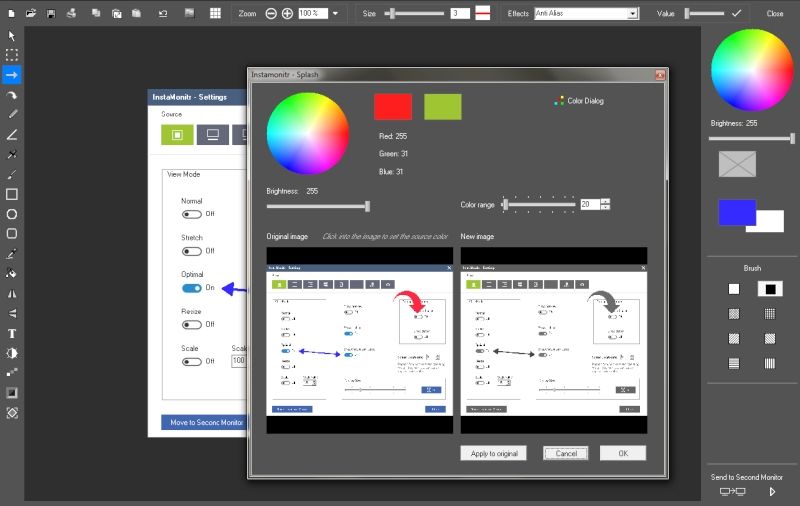Viewport: 800px width, 506px height.
Task: Enable the Normal view mode toggle
Action: (x=192, y=214)
